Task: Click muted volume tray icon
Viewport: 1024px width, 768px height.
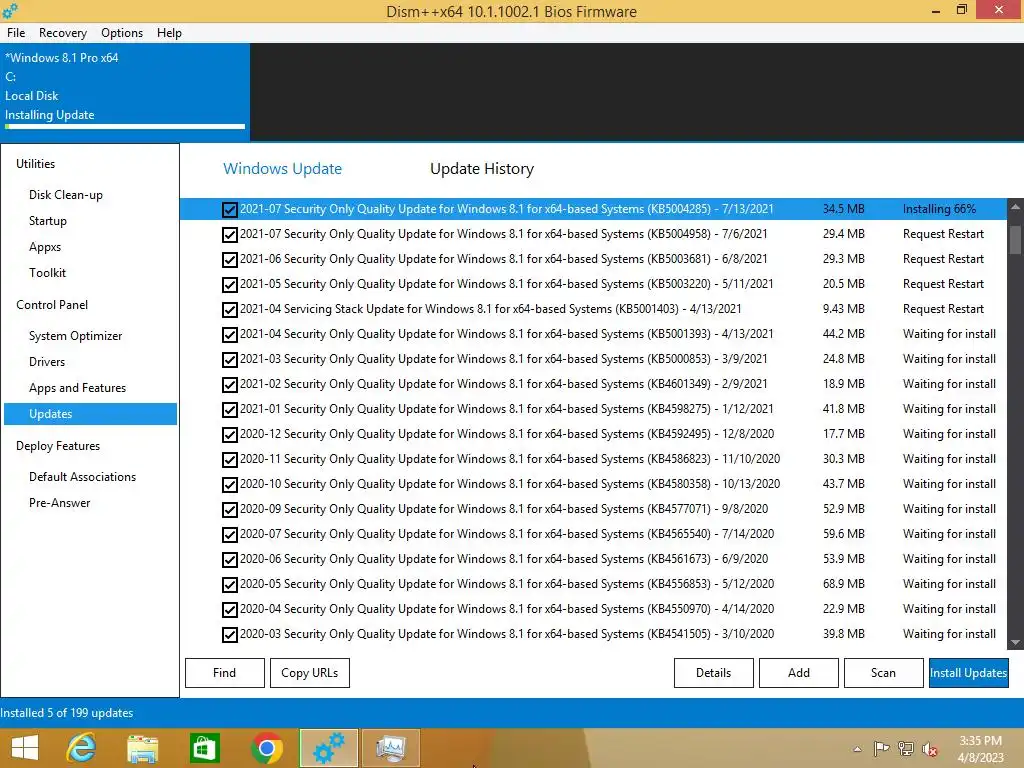Action: pos(930,749)
